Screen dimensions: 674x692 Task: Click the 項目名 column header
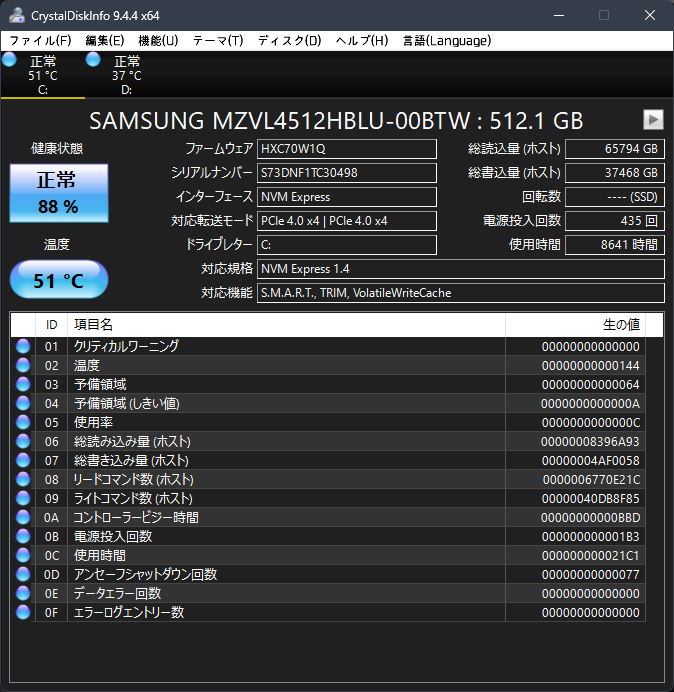pyautogui.click(x=285, y=325)
